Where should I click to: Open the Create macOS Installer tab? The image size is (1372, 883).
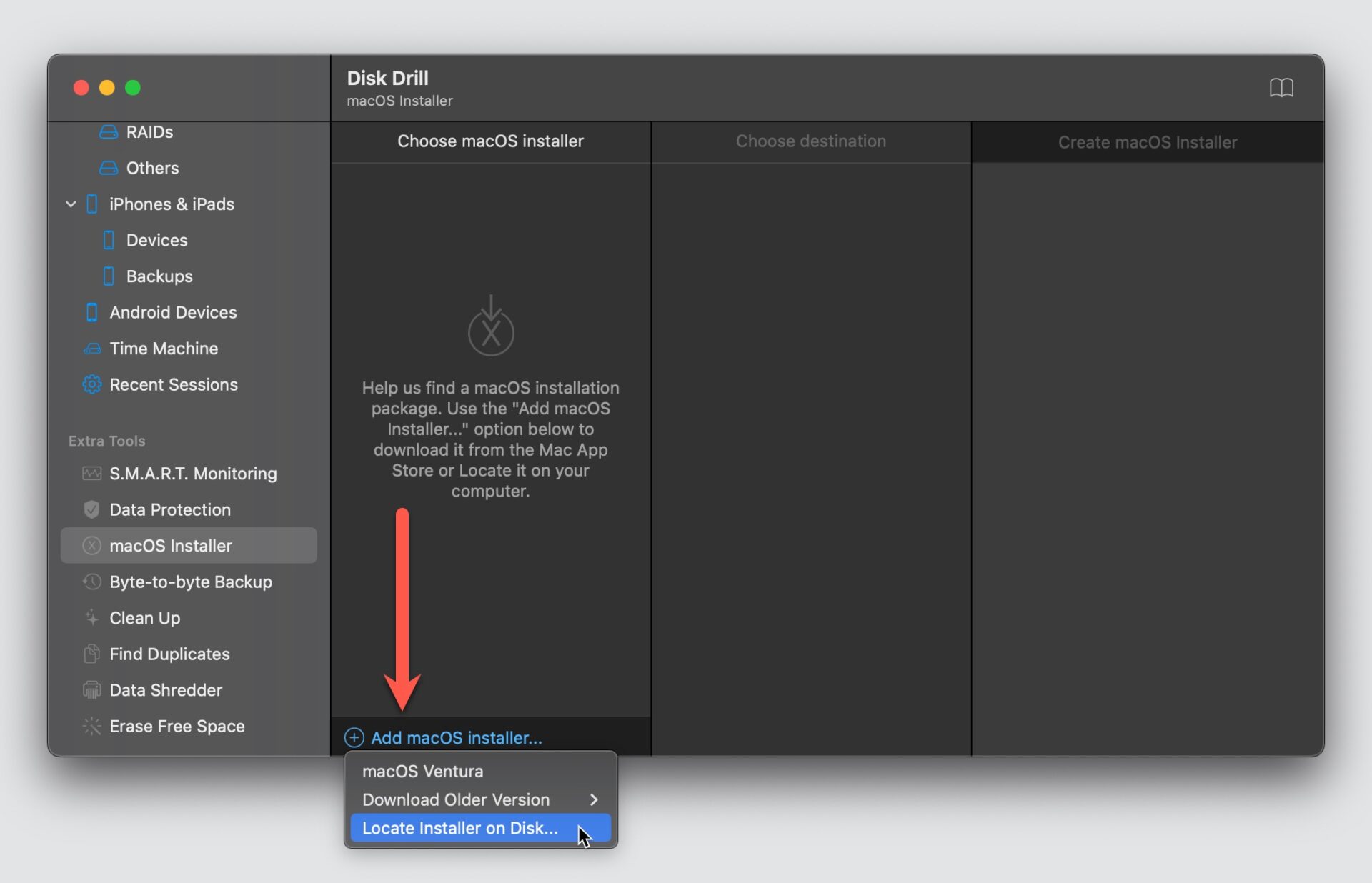pos(1147,142)
